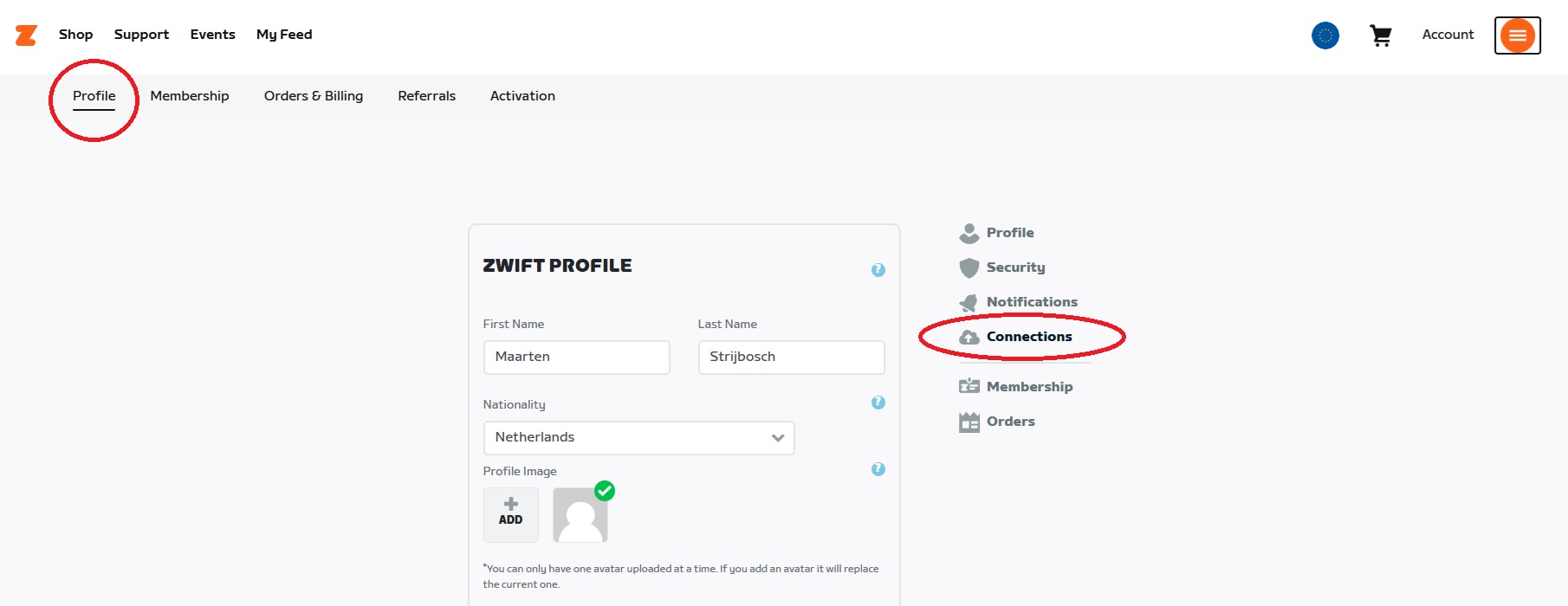
Task: Open the Shop menu item
Action: [x=76, y=35]
